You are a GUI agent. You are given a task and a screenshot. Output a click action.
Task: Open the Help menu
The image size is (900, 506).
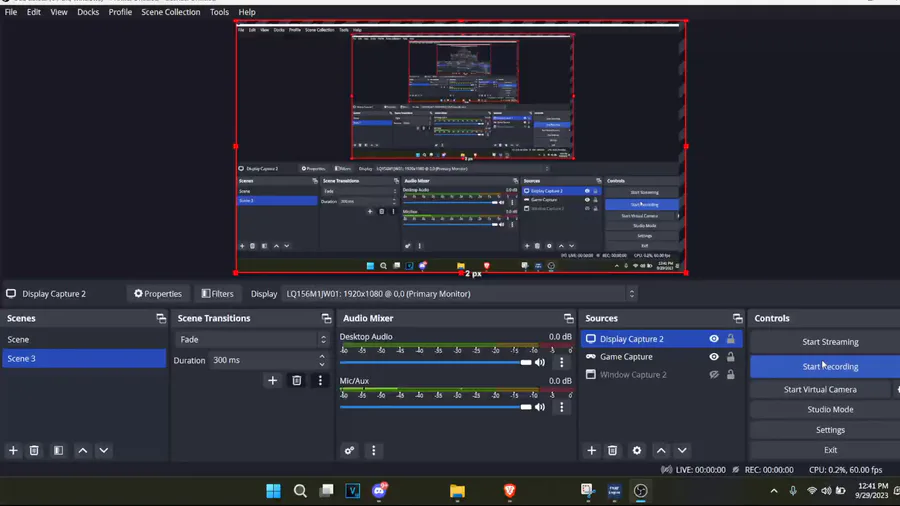click(x=247, y=12)
